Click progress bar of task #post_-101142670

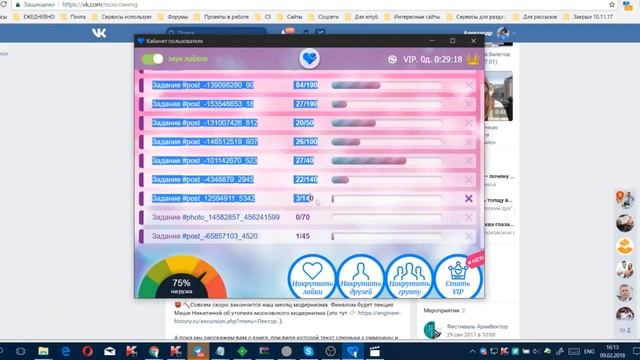[387, 161]
